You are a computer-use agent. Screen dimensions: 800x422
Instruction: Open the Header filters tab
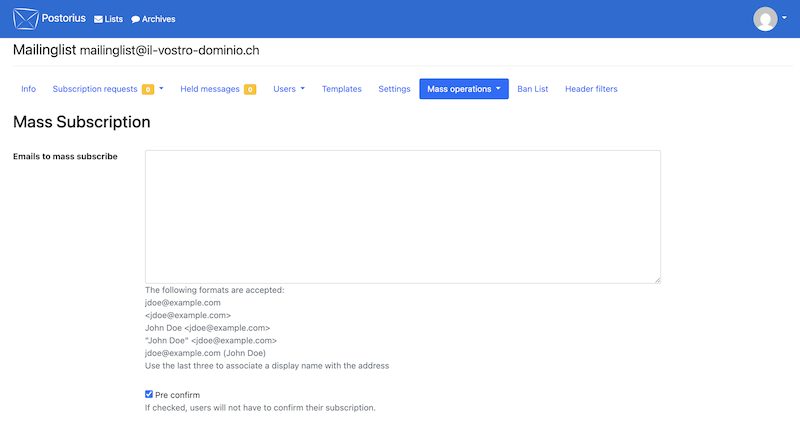[x=591, y=89]
